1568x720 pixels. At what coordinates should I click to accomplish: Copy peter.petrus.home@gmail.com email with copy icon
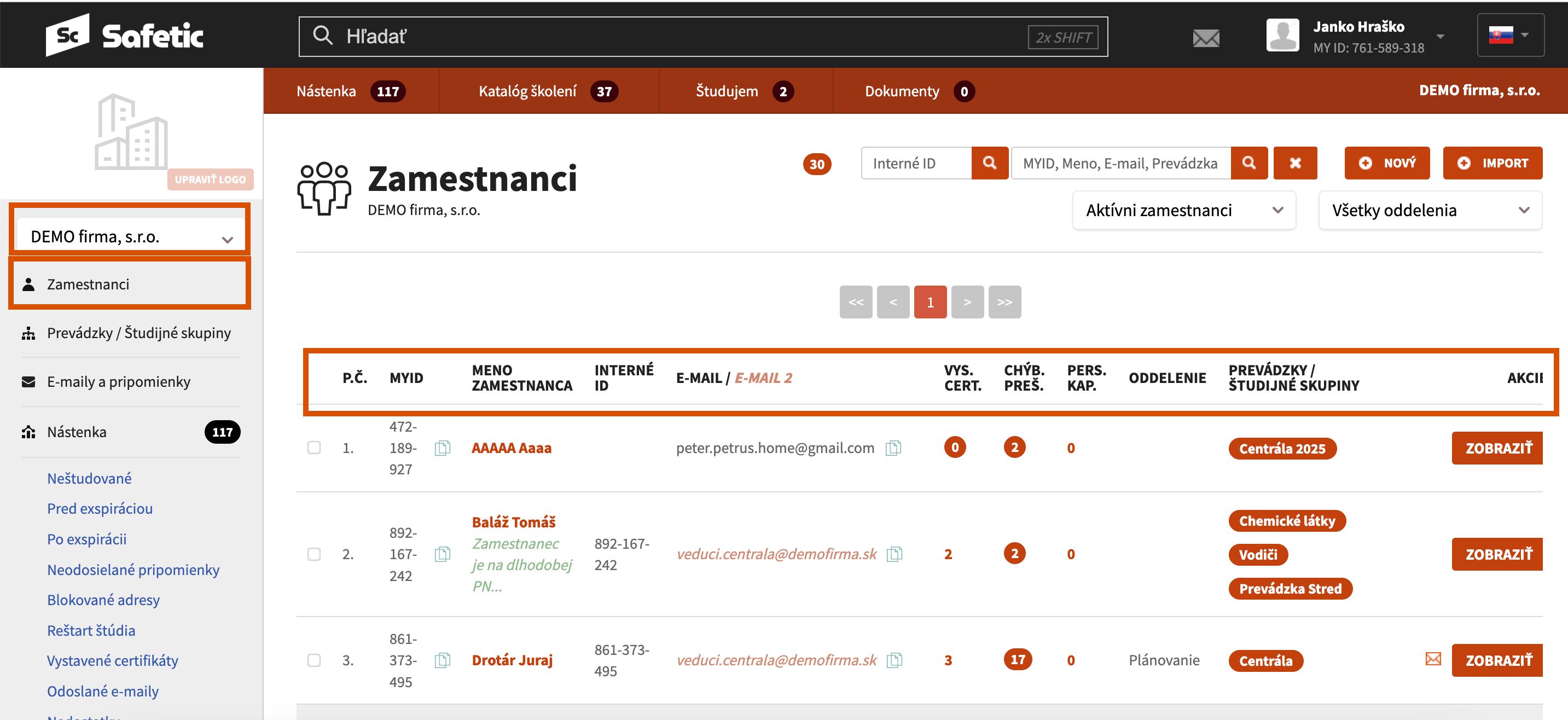click(893, 448)
